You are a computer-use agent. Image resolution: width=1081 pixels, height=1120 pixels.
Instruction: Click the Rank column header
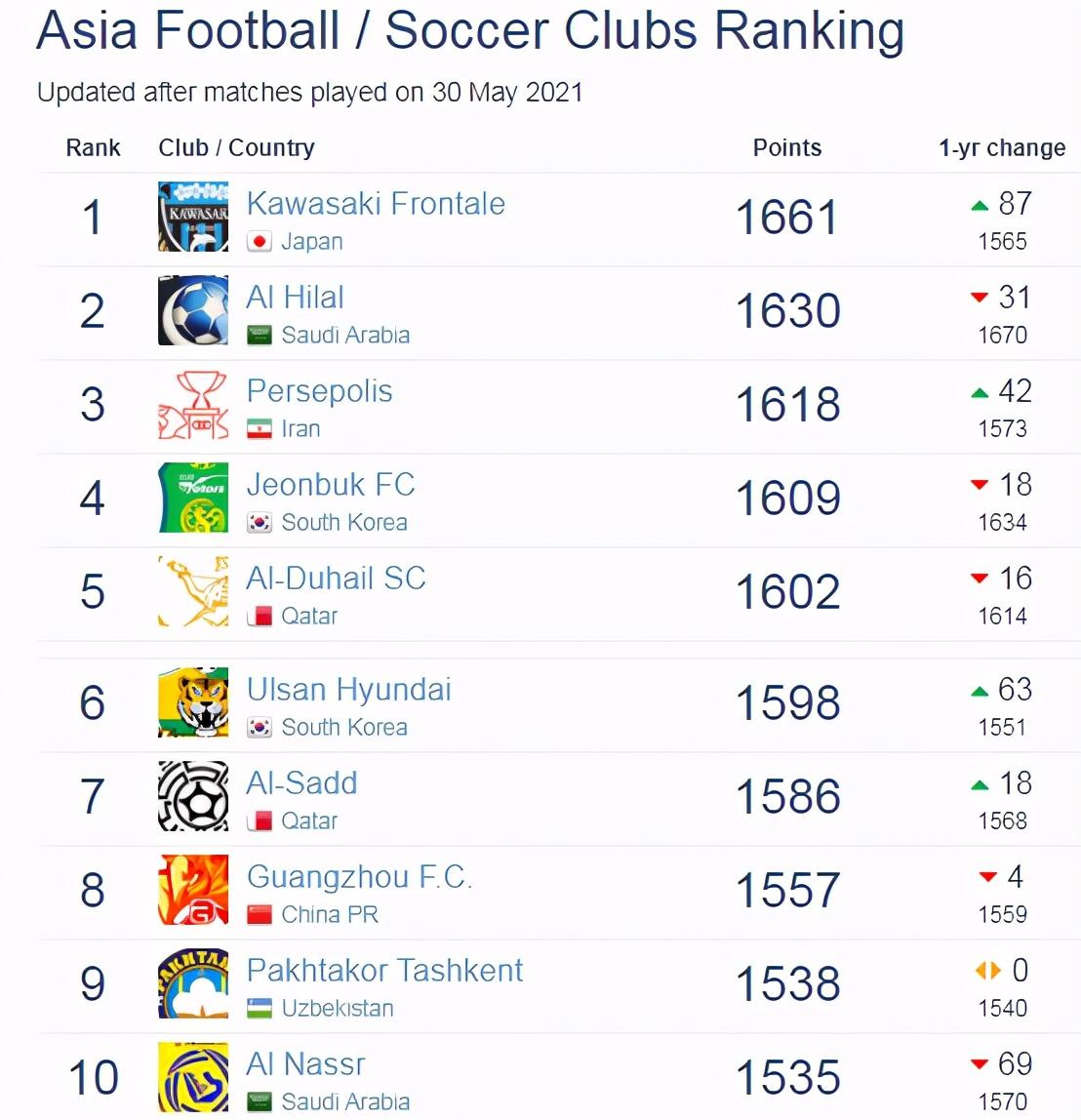pyautogui.click(x=93, y=148)
